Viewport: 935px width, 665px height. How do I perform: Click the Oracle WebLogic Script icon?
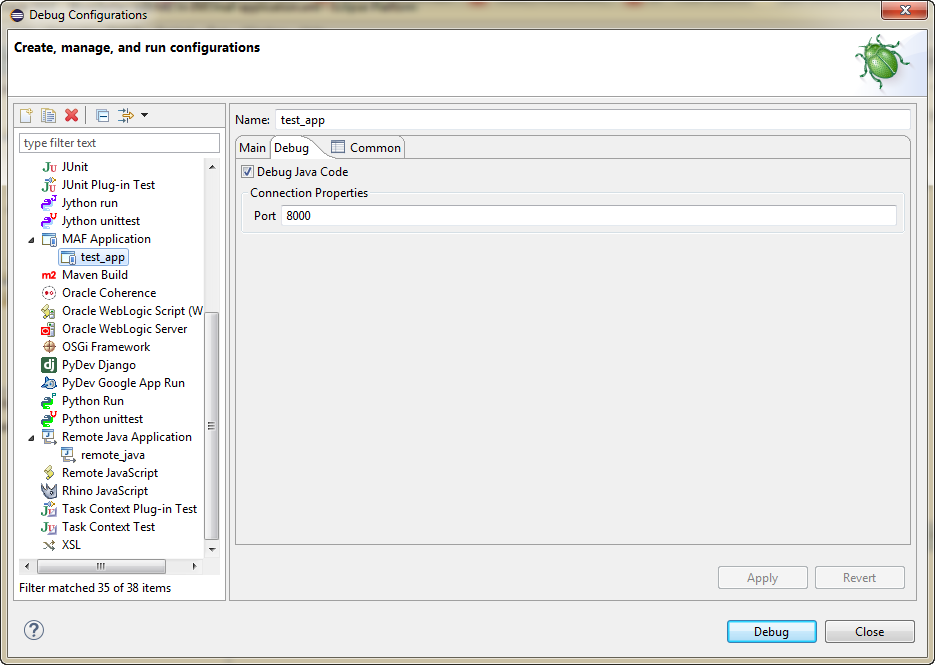point(49,311)
